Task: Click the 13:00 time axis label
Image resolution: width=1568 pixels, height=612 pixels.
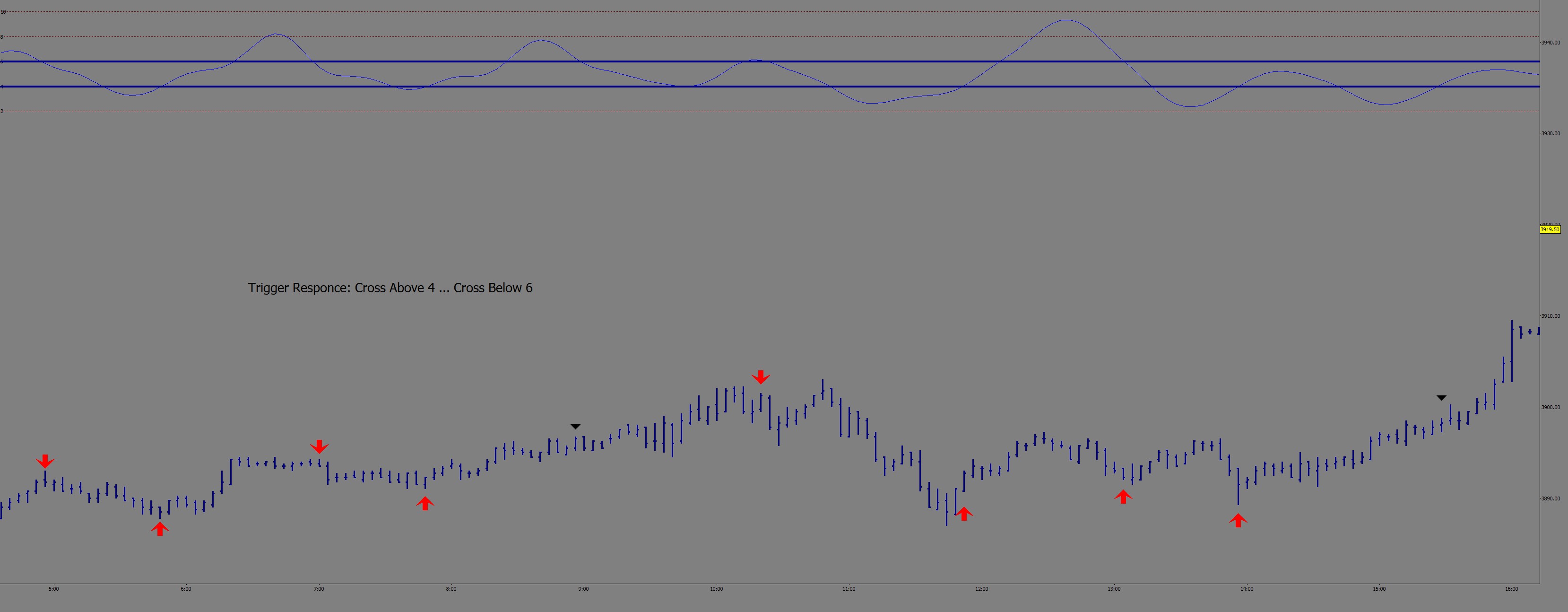Action: (1114, 589)
